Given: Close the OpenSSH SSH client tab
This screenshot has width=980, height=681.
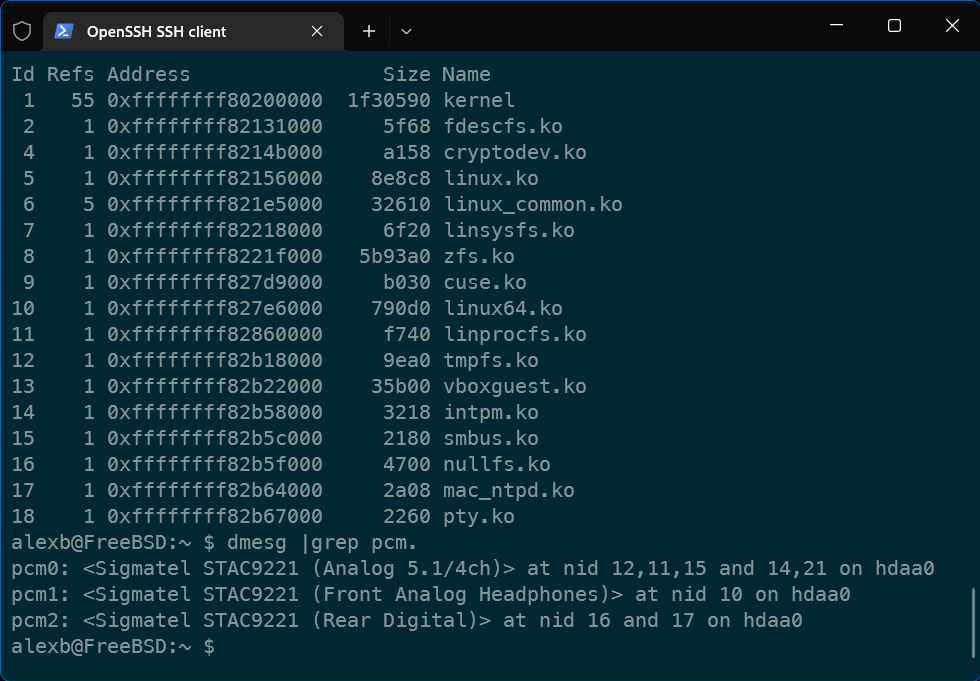Looking at the screenshot, I should tap(317, 31).
